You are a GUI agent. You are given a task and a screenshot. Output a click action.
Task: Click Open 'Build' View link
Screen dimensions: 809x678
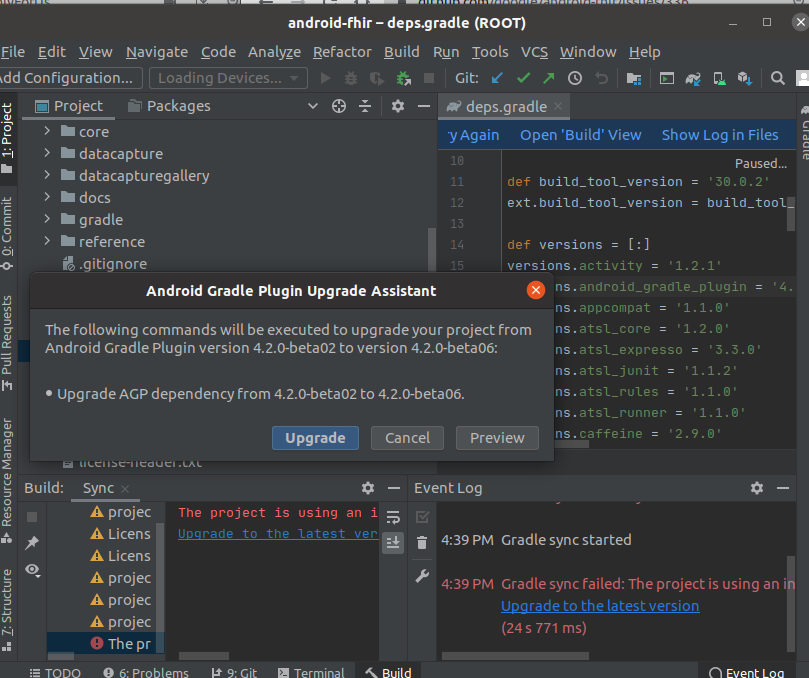click(580, 135)
